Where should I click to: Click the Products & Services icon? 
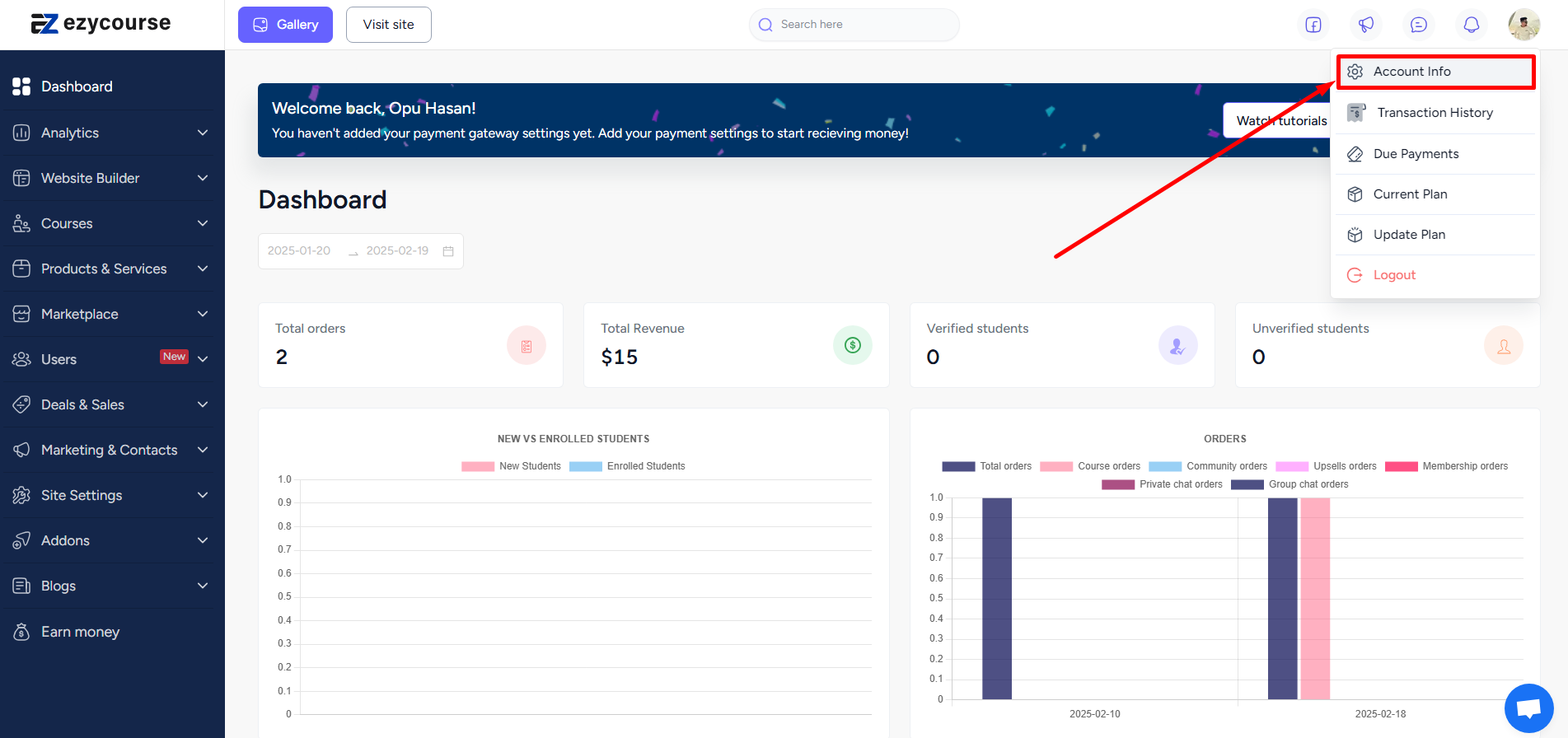tap(21, 269)
